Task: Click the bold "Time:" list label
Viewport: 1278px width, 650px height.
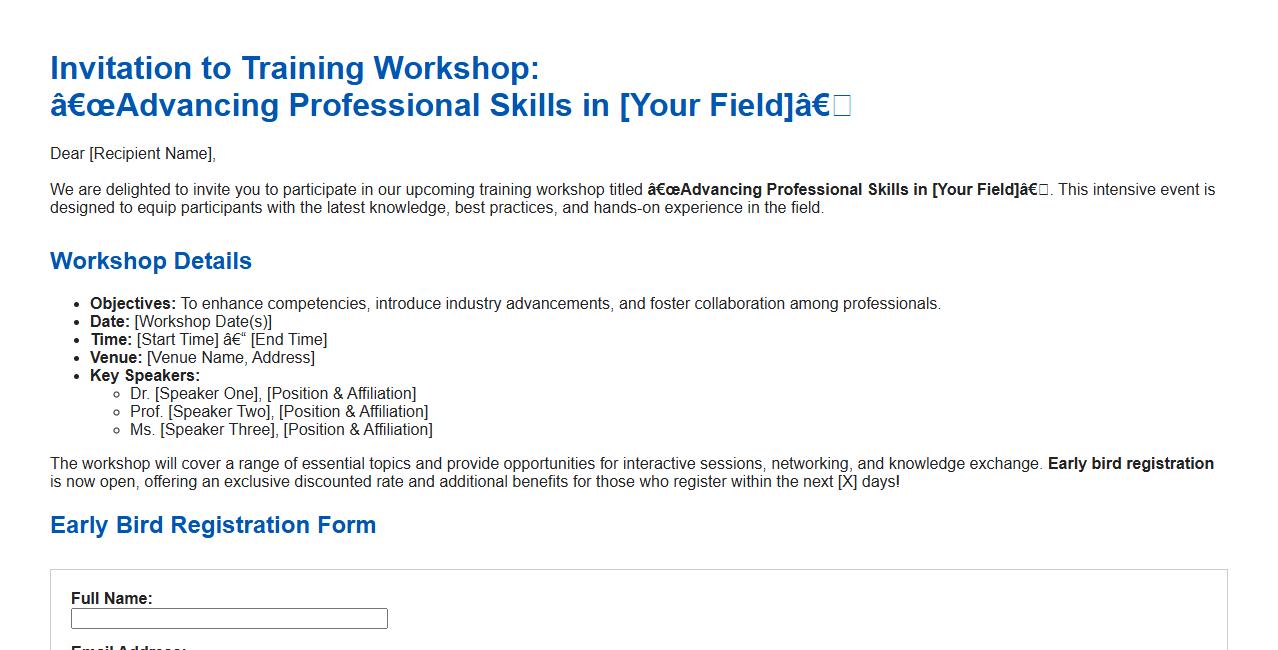Action: (111, 340)
